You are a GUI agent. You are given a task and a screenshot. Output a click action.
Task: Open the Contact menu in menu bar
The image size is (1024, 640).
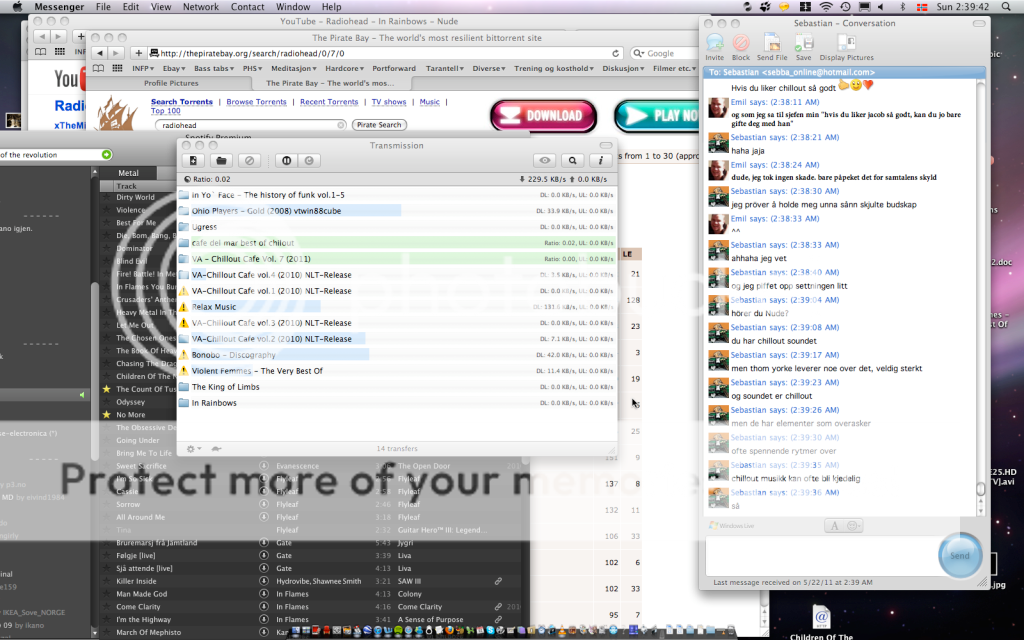[247, 7]
